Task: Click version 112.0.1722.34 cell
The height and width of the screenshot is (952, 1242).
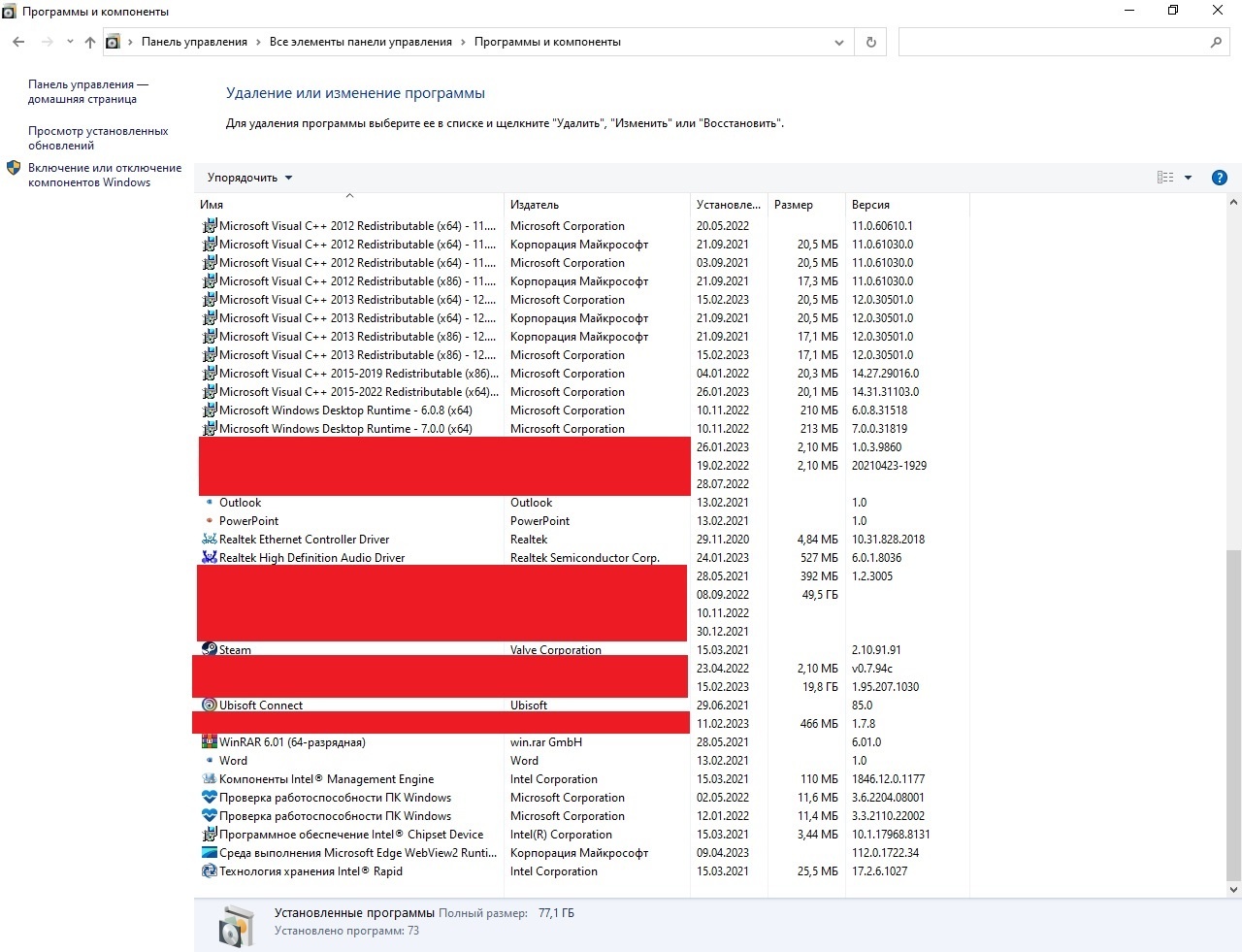Action: (x=886, y=853)
